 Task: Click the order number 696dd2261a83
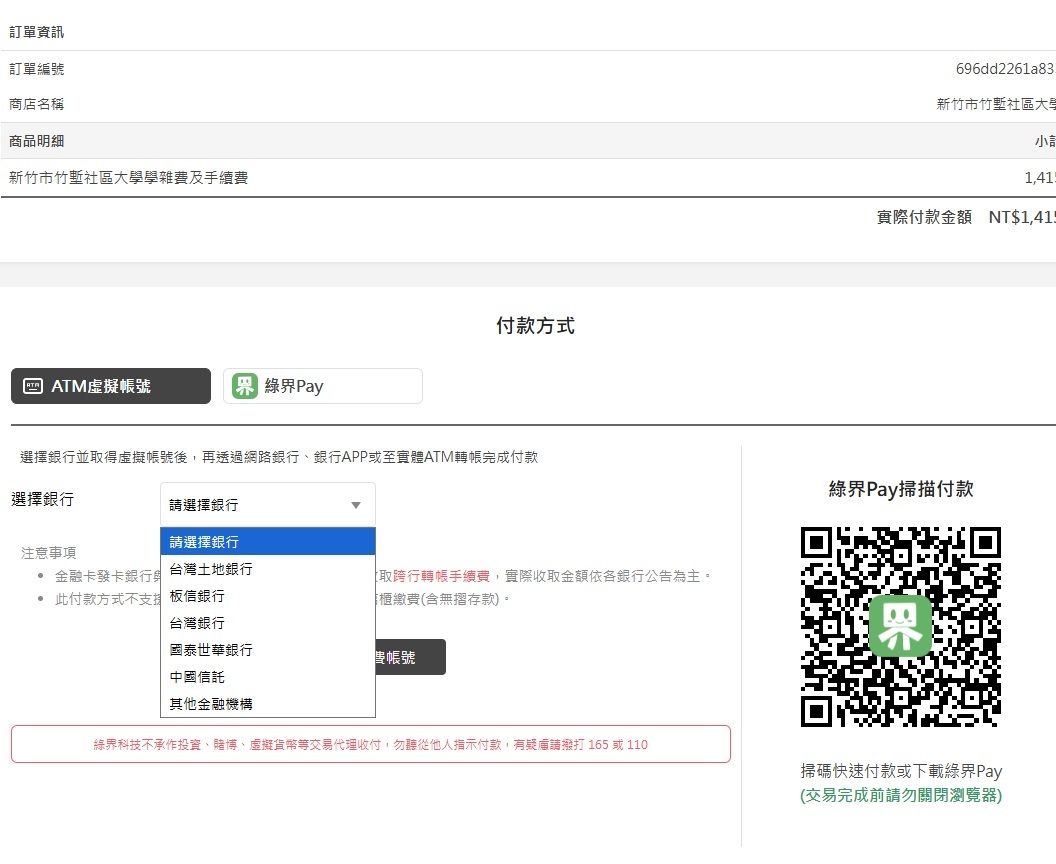point(1004,69)
